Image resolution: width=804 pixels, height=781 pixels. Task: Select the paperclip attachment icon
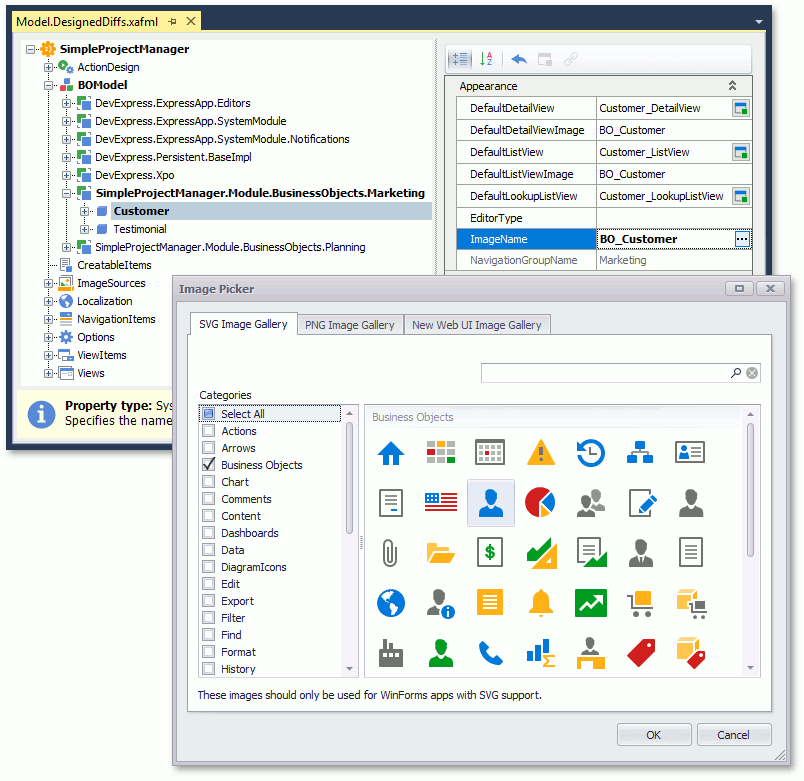(x=390, y=552)
